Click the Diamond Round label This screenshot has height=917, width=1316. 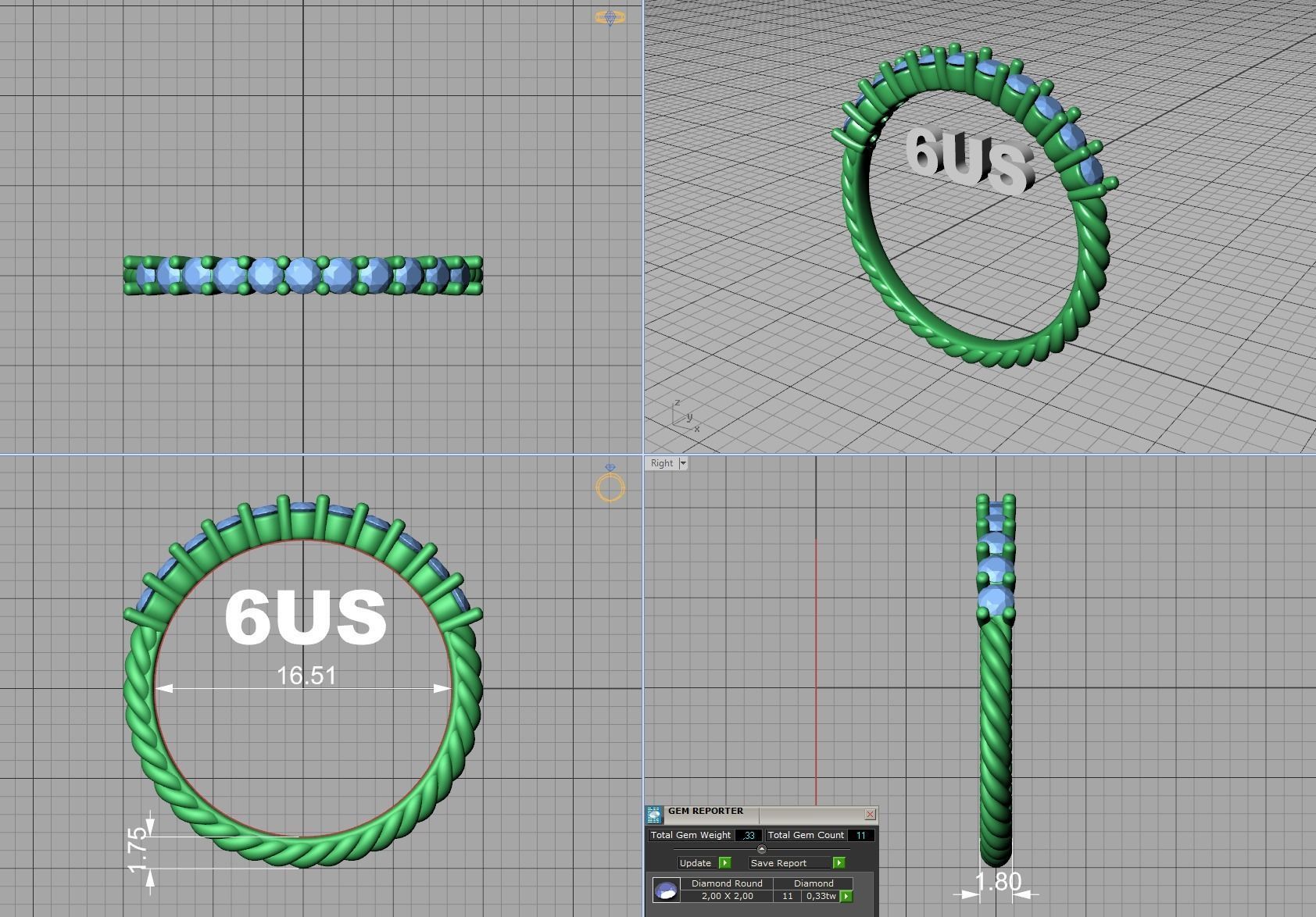click(x=727, y=883)
